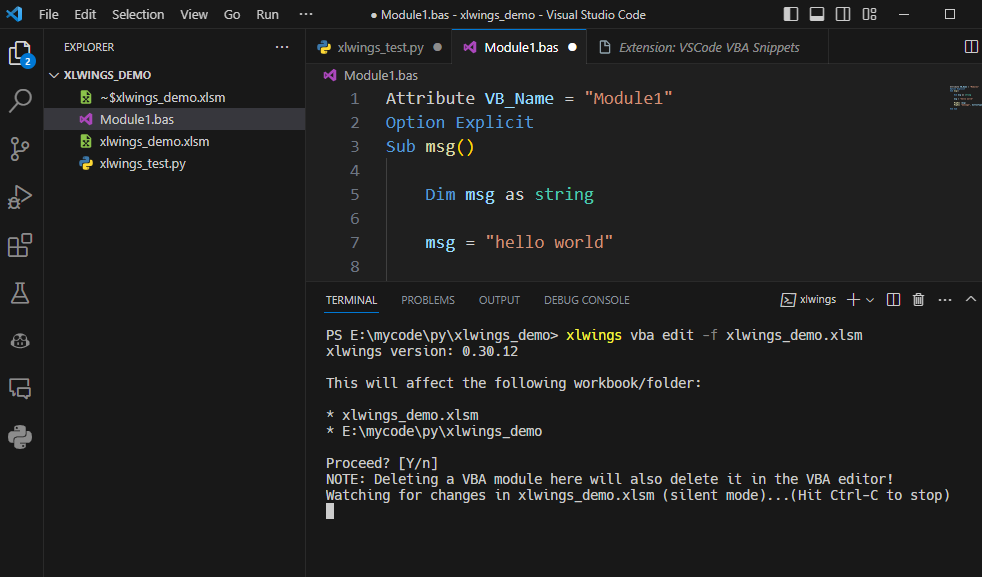982x577 pixels.
Task: Click the Dim msg as string line
Action: point(509,195)
